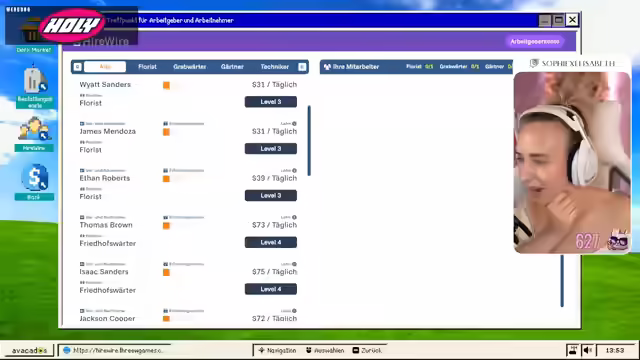Switch to the Gärtner filter tab
Image resolution: width=640 pixels, height=360 pixels.
[232, 67]
